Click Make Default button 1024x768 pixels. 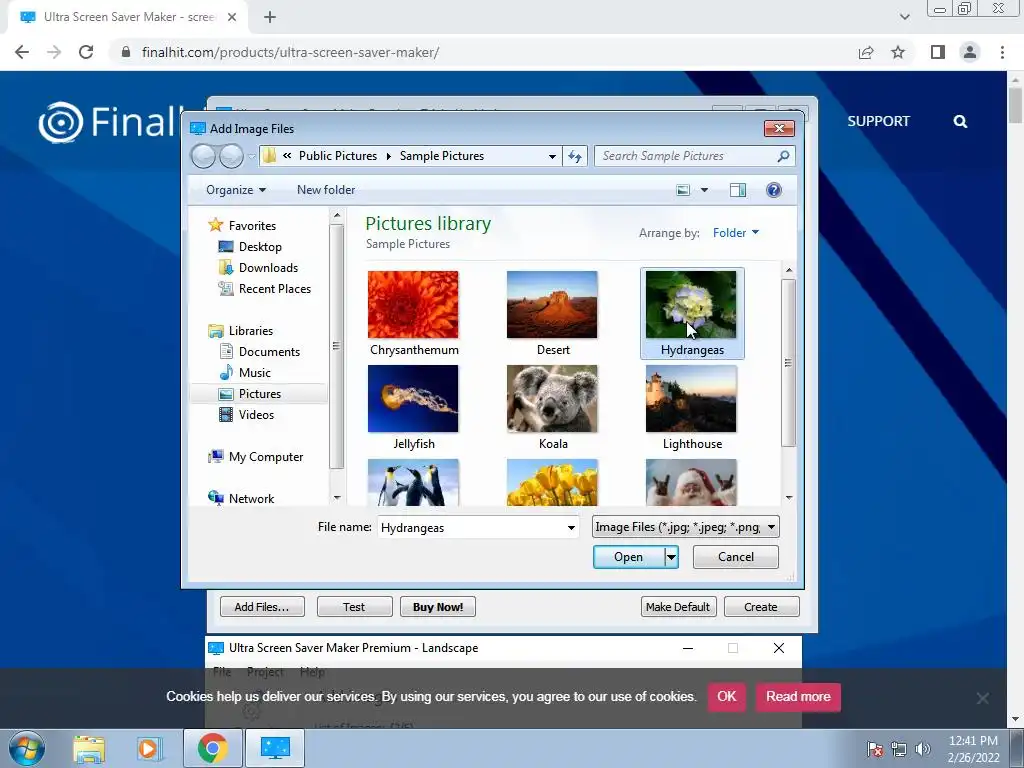pos(678,607)
